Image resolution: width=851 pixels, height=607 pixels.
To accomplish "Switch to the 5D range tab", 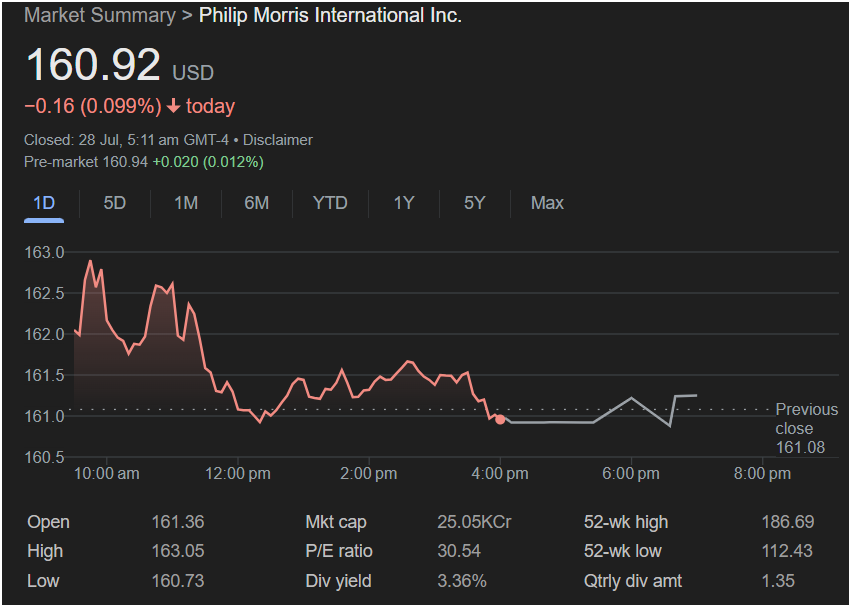I will 115,203.
